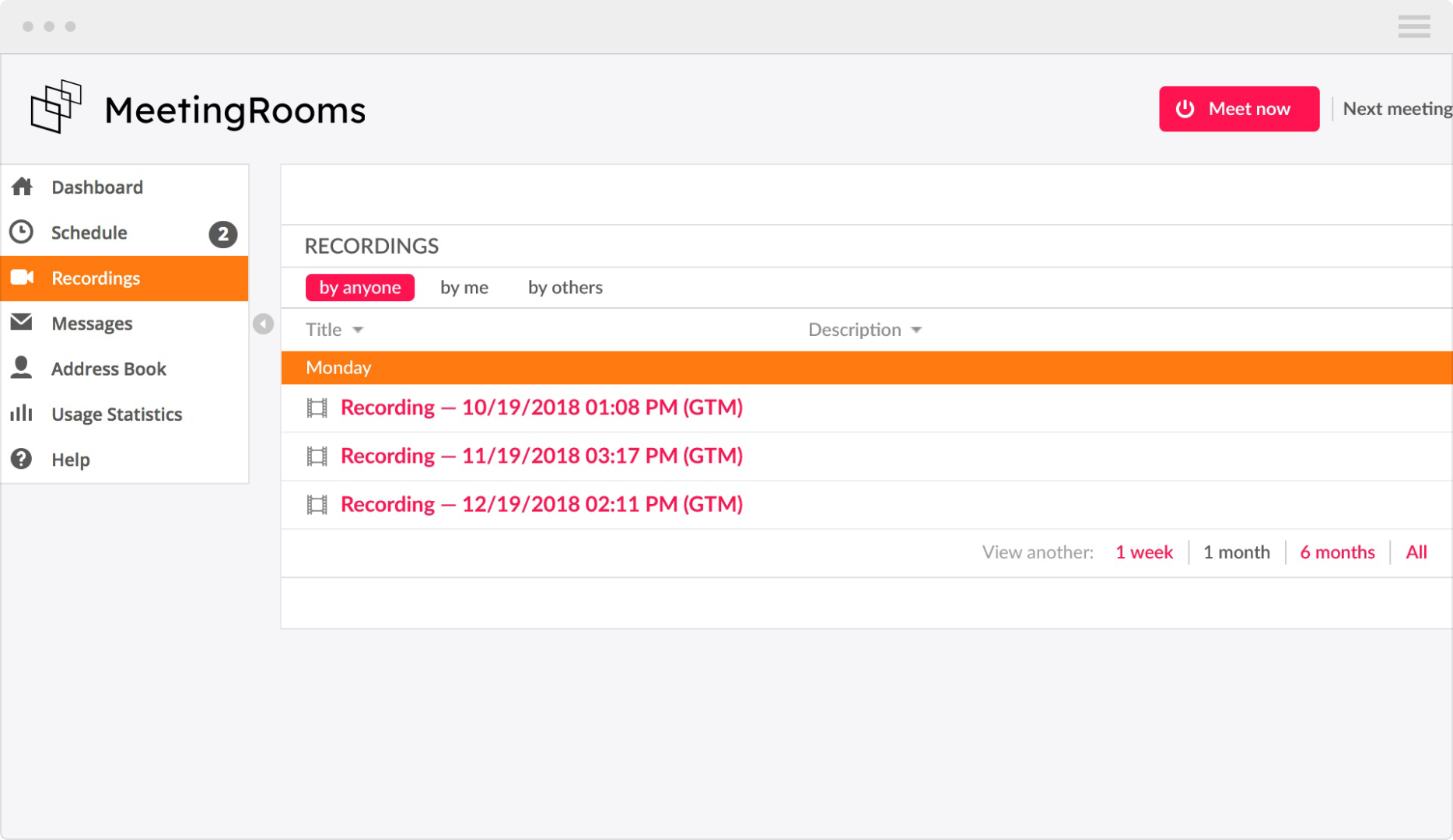Click the Meet now button
Screen dimensions: 1453x840
(x=1238, y=109)
